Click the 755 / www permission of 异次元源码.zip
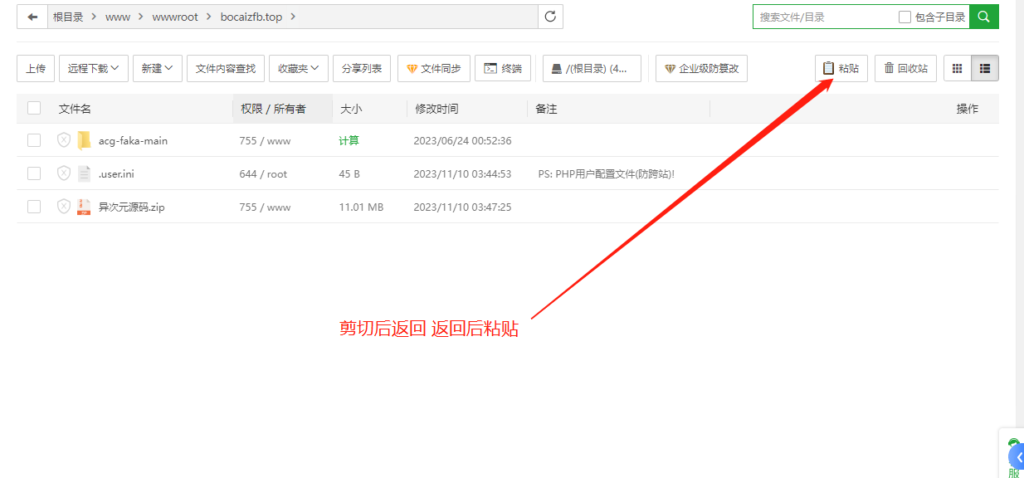The height and width of the screenshot is (478, 1024). tap(265, 207)
